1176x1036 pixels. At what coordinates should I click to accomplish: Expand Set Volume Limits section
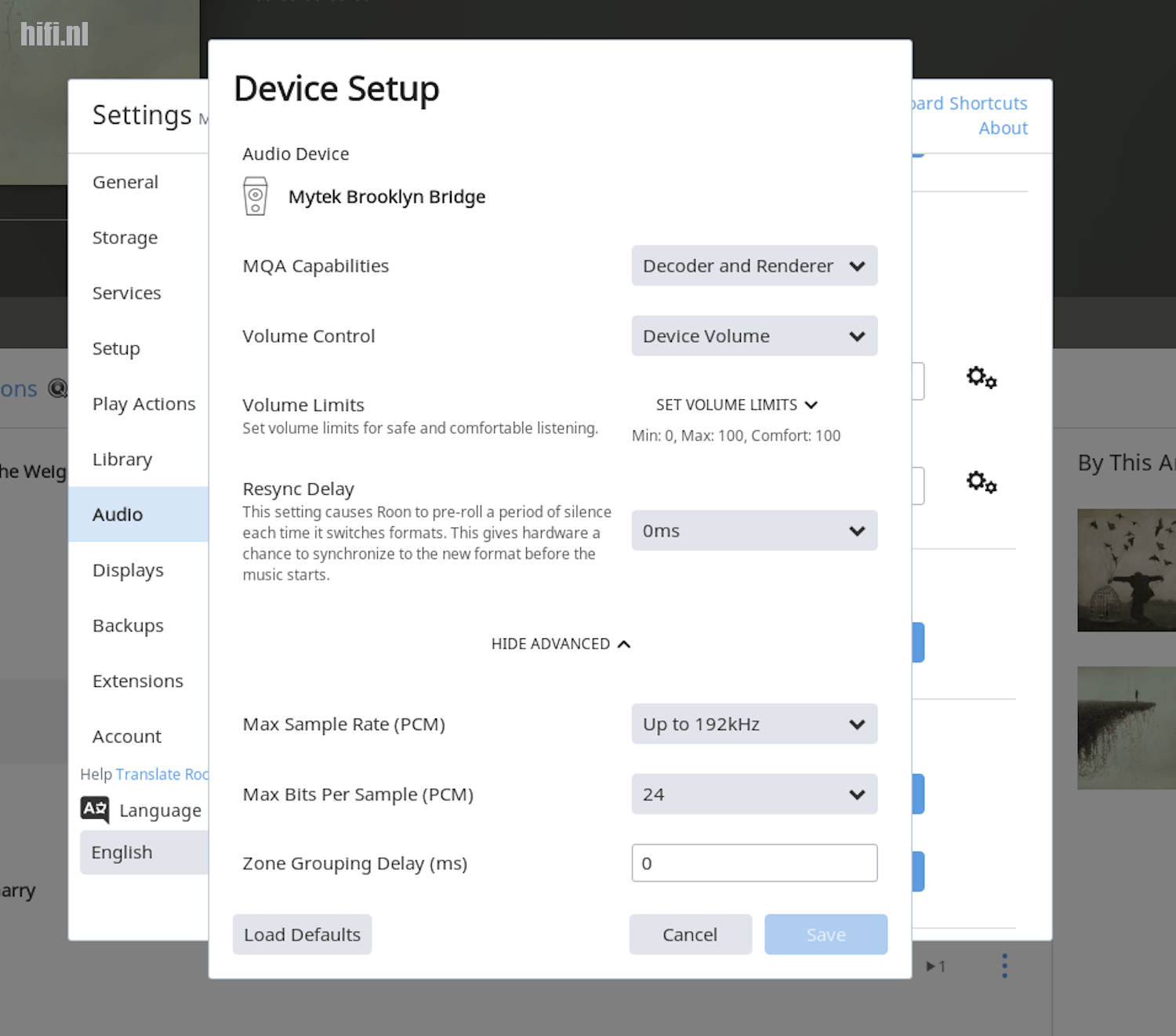point(737,405)
